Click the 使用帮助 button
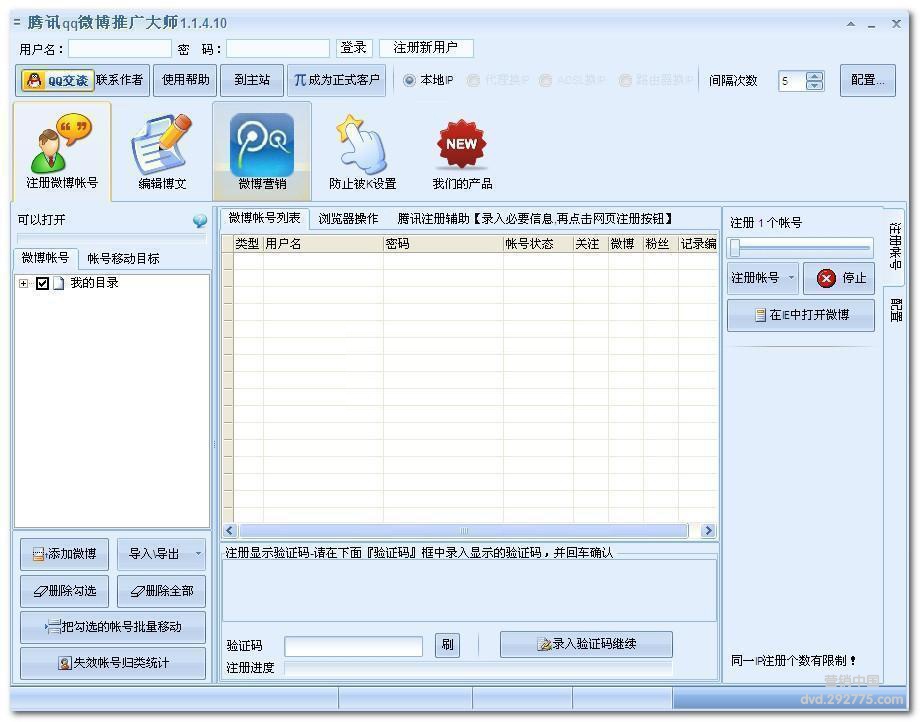 185,80
